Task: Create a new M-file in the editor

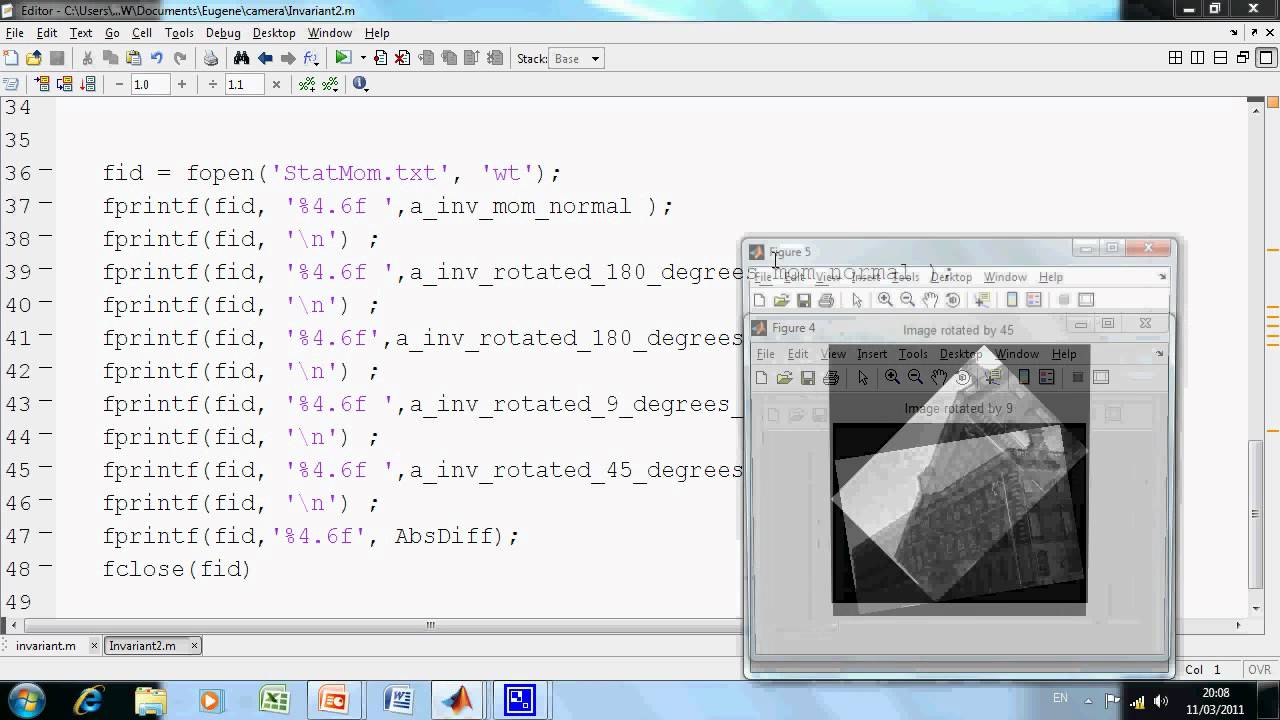Action: [x=11, y=58]
